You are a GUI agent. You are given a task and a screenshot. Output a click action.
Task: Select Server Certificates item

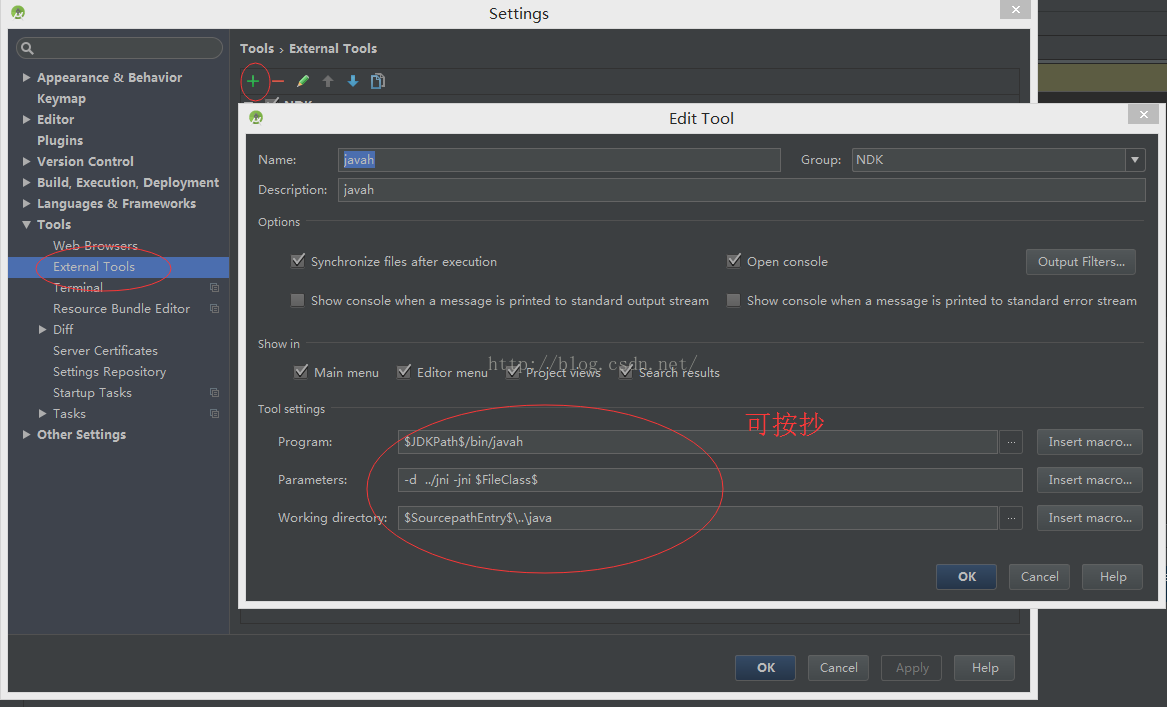(105, 351)
